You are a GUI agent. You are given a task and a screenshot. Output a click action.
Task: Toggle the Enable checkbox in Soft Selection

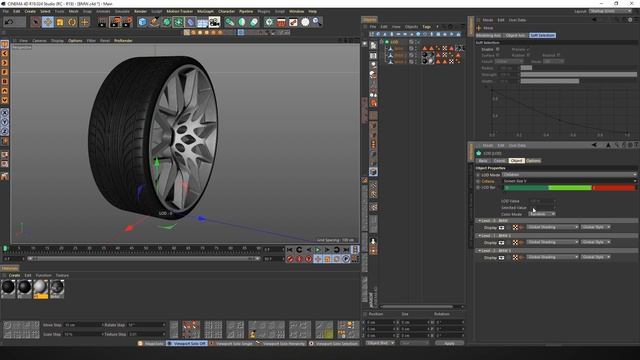coord(498,49)
